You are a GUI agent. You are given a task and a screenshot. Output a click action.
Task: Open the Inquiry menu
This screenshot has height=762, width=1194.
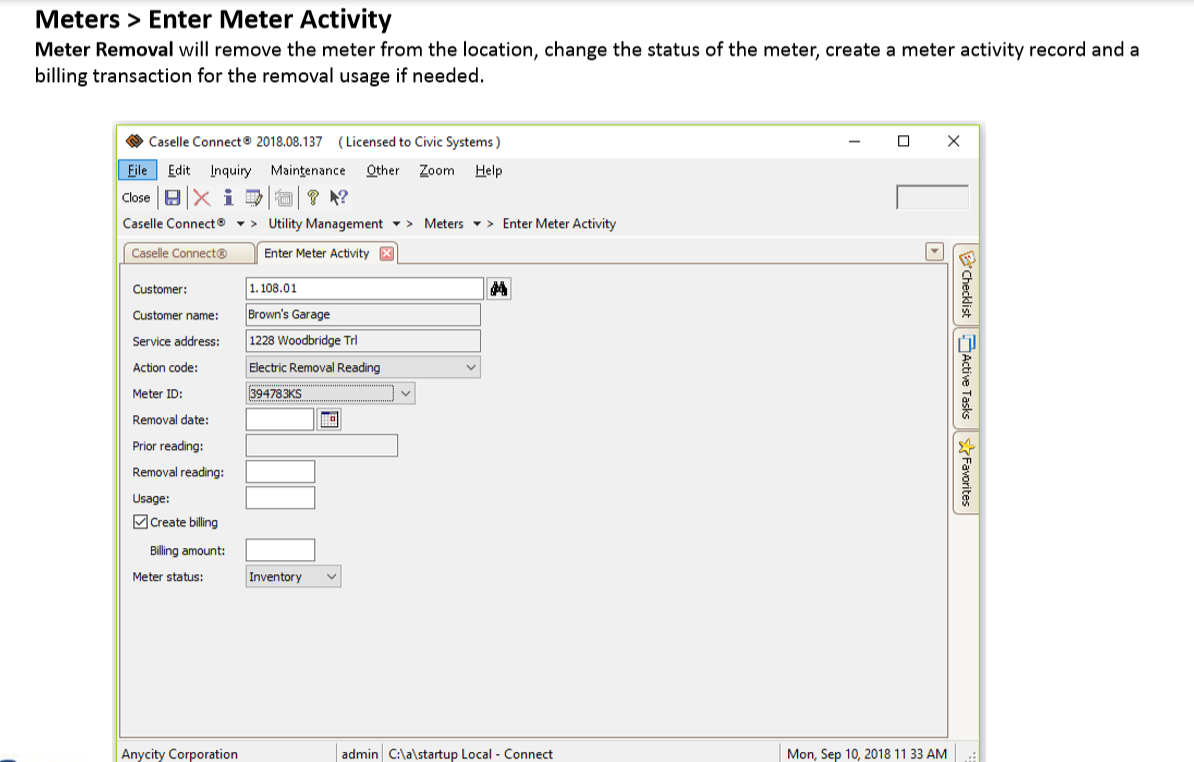[x=231, y=171]
